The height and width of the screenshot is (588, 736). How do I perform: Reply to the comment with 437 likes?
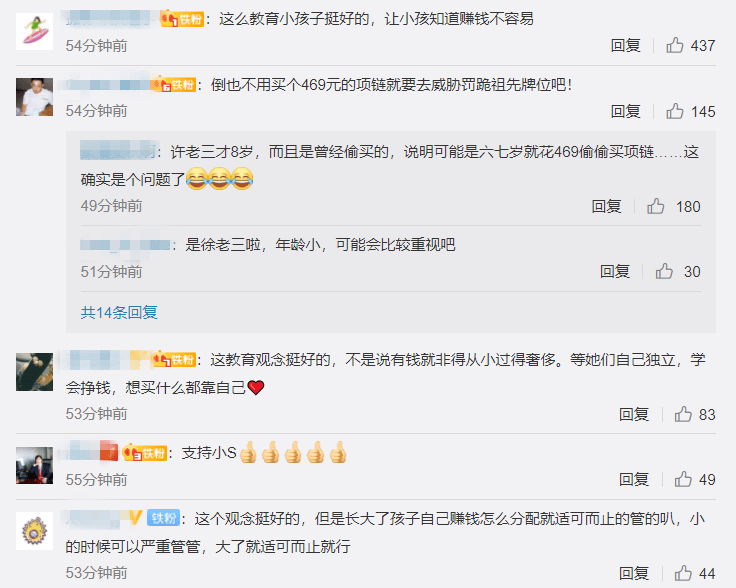(x=625, y=46)
